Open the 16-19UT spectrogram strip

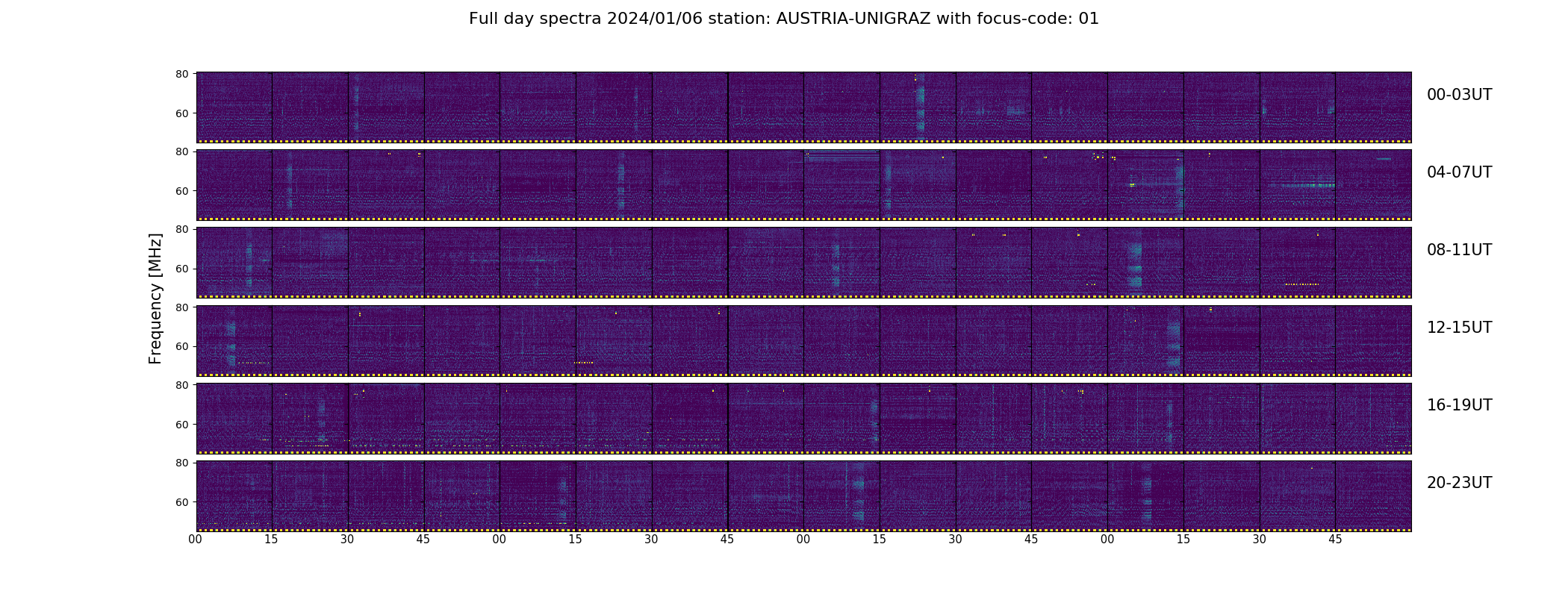click(803, 418)
